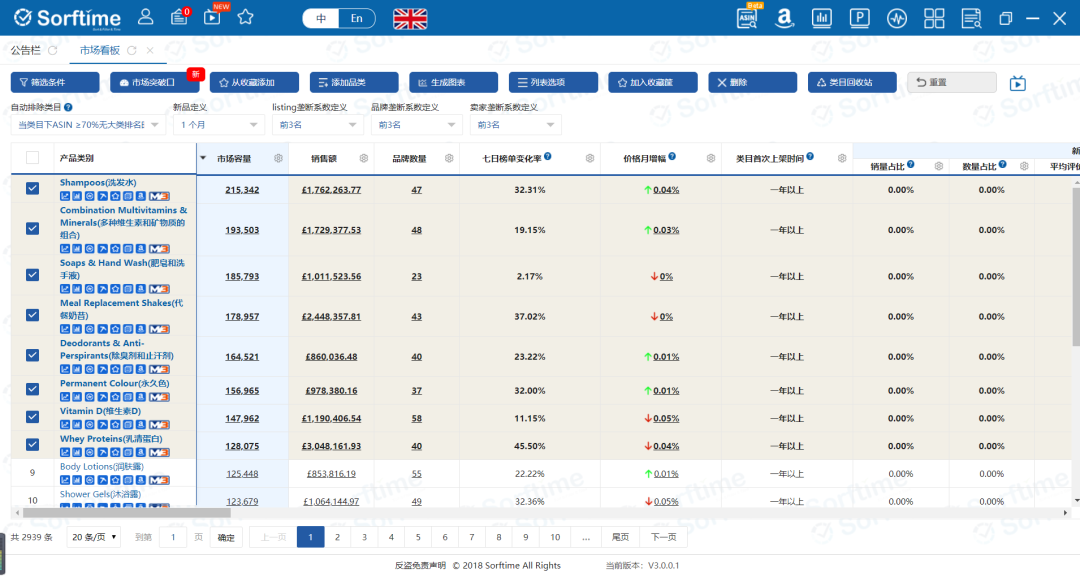Viewport: 1080px width, 577px height.
Task: Open settings gear for 类目首次上架时间 column
Action: point(842,158)
